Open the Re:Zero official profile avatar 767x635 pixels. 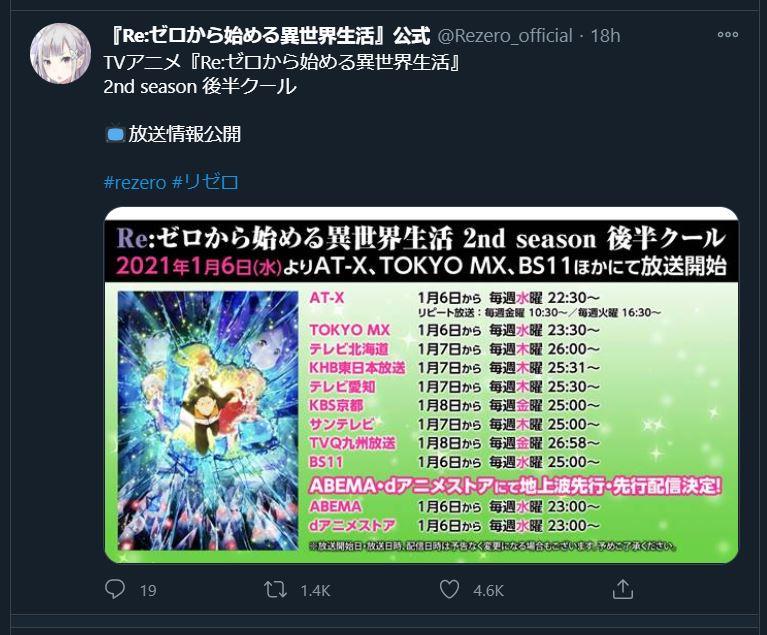(x=60, y=53)
